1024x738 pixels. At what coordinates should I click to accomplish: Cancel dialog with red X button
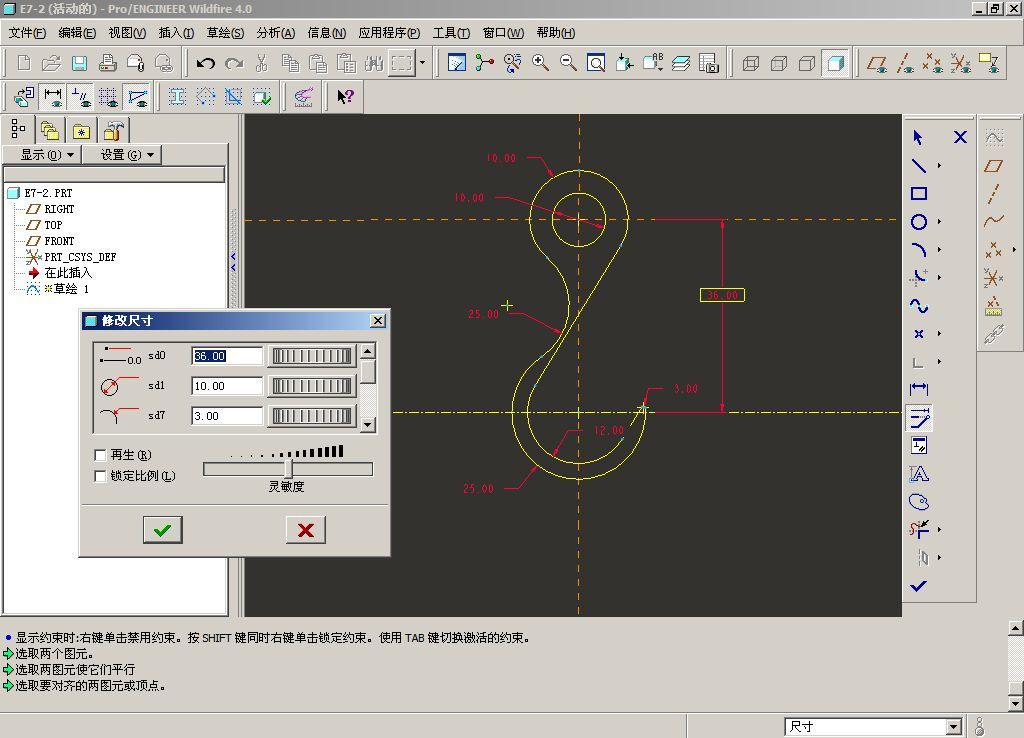click(x=305, y=530)
